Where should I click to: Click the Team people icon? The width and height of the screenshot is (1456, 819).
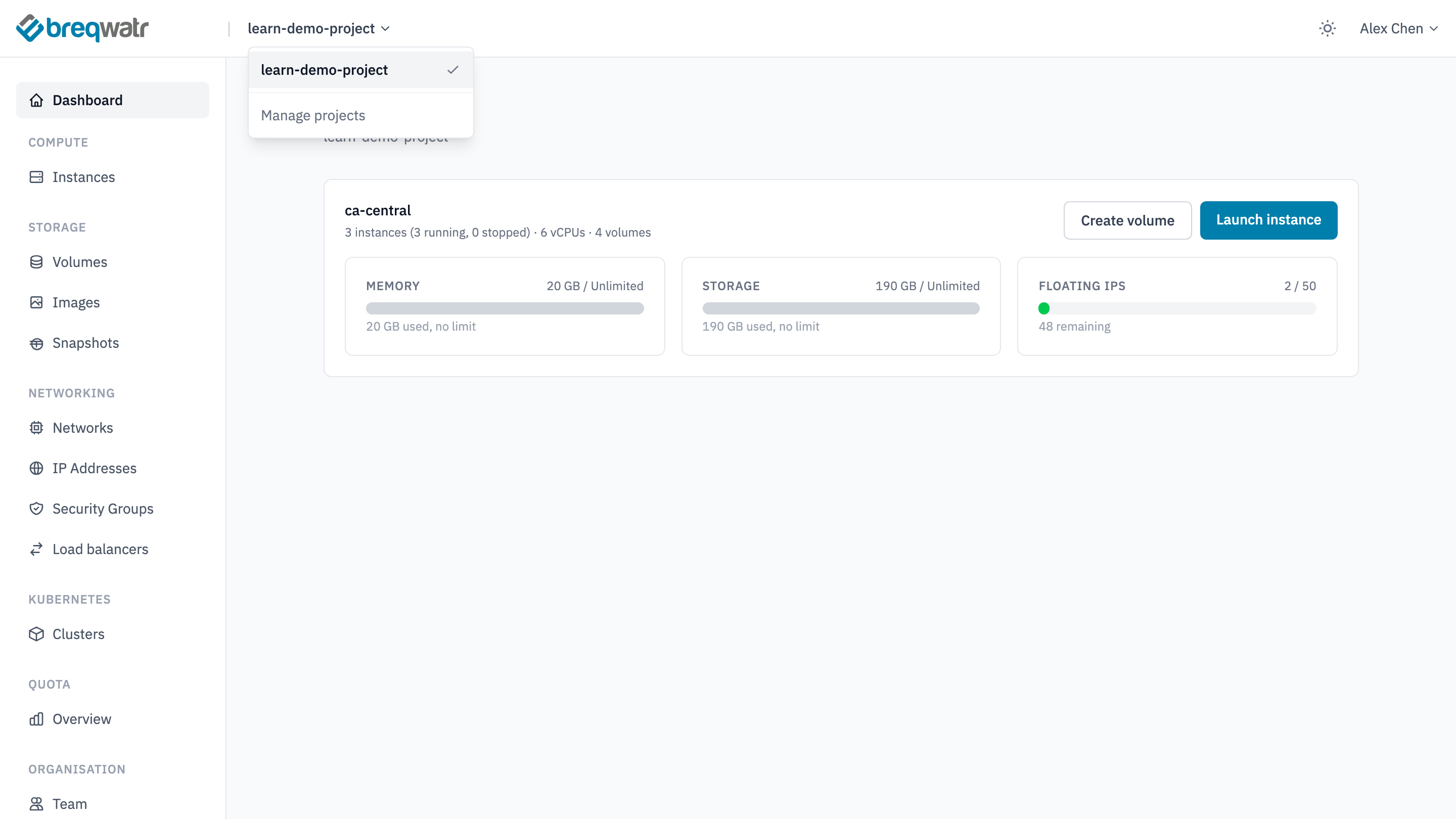[36, 804]
